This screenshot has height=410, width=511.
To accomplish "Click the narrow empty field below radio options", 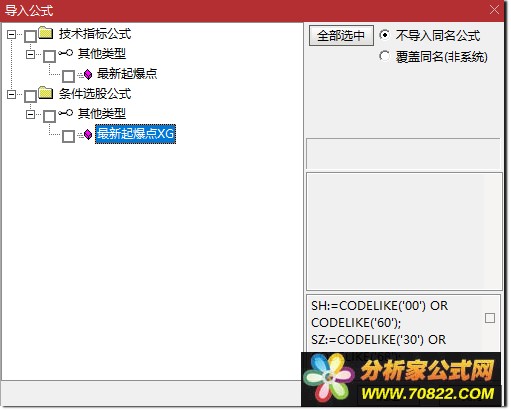I will [x=403, y=154].
